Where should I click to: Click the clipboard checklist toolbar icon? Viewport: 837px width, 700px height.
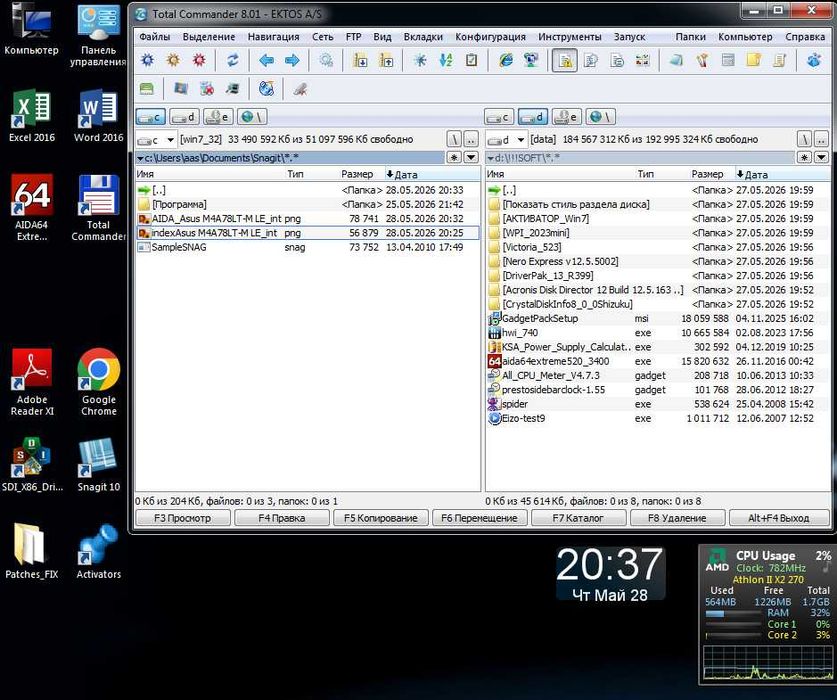pyautogui.click(x=471, y=60)
